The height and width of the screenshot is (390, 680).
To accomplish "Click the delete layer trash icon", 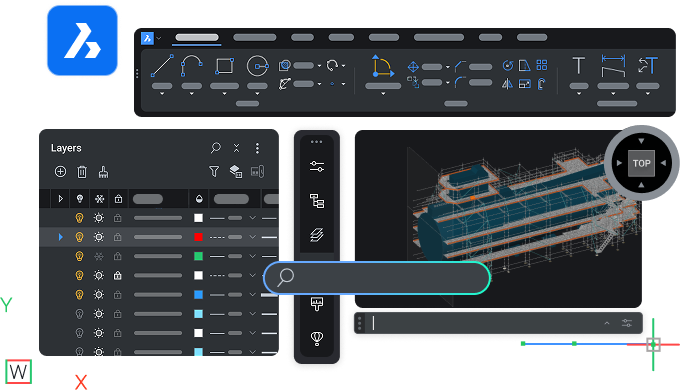I will tap(82, 172).
